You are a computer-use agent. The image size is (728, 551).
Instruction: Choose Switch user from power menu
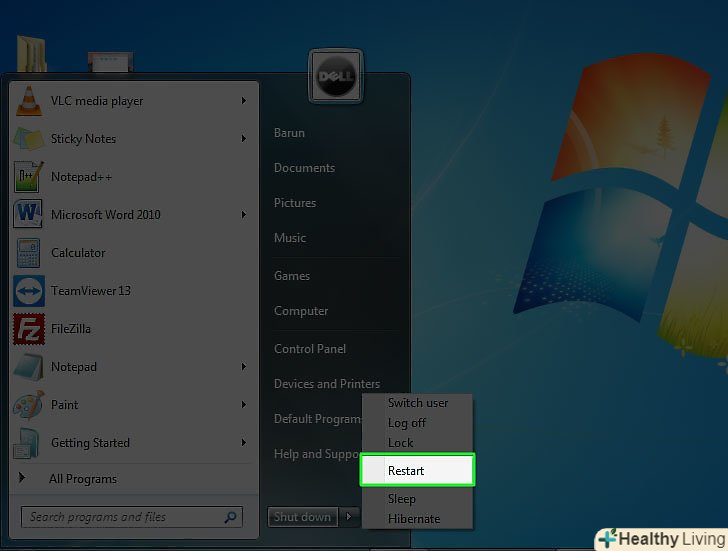pyautogui.click(x=417, y=403)
